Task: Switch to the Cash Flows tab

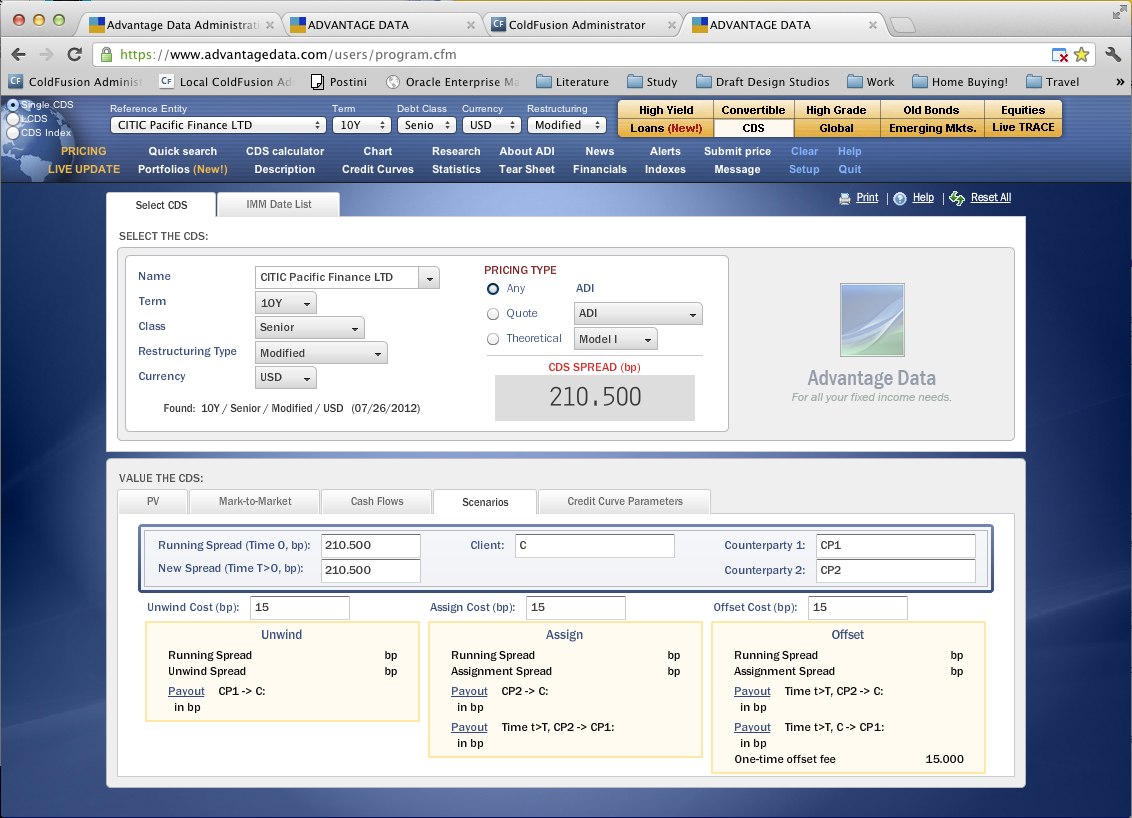Action: pyautogui.click(x=377, y=502)
